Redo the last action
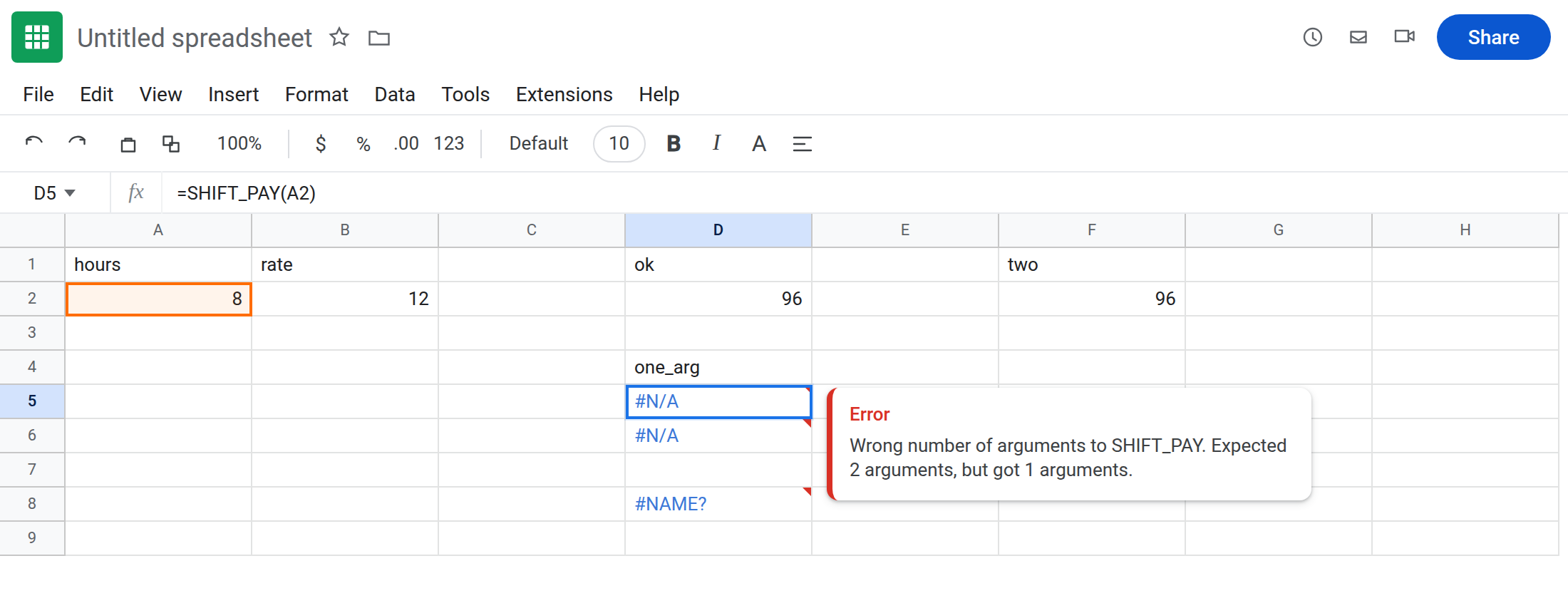This screenshot has height=613, width=1568. coord(77,143)
